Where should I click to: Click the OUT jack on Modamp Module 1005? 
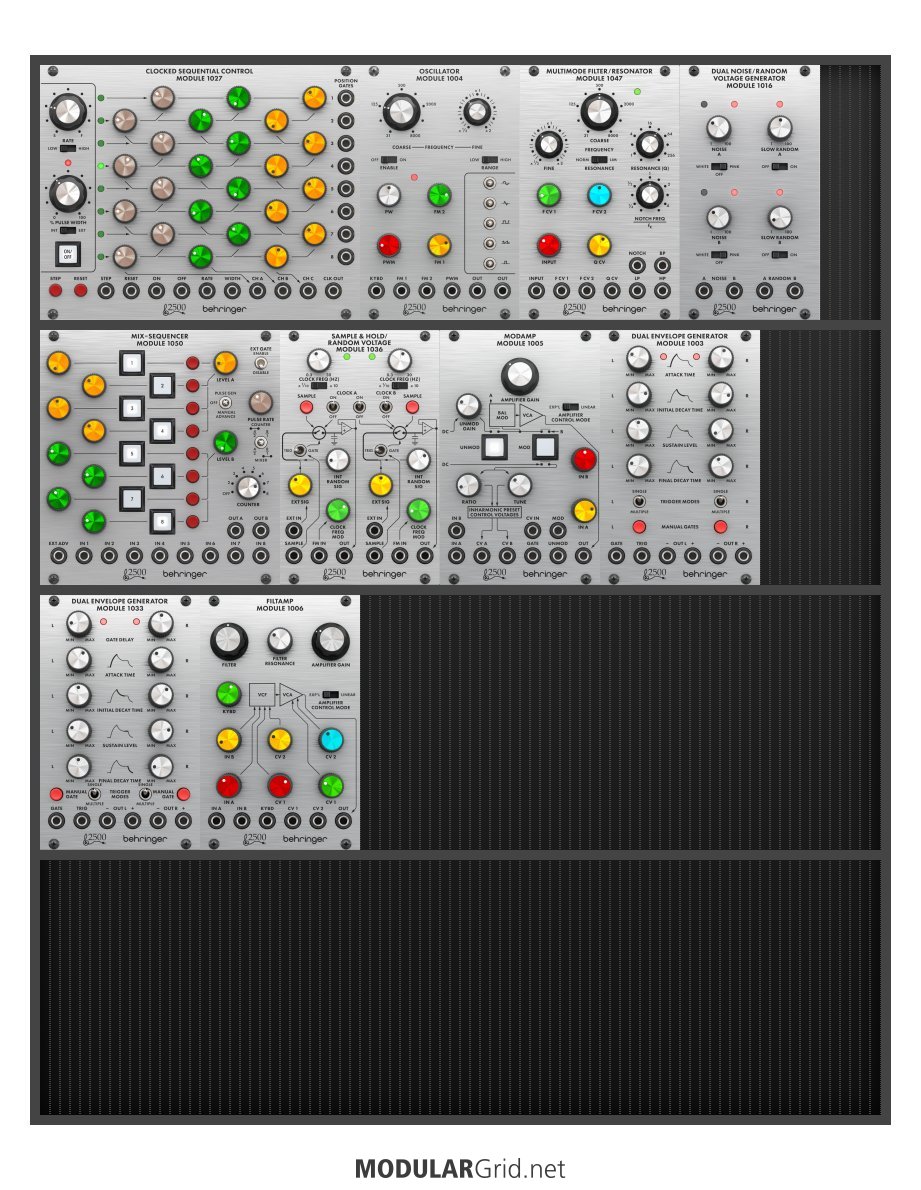pos(583,556)
